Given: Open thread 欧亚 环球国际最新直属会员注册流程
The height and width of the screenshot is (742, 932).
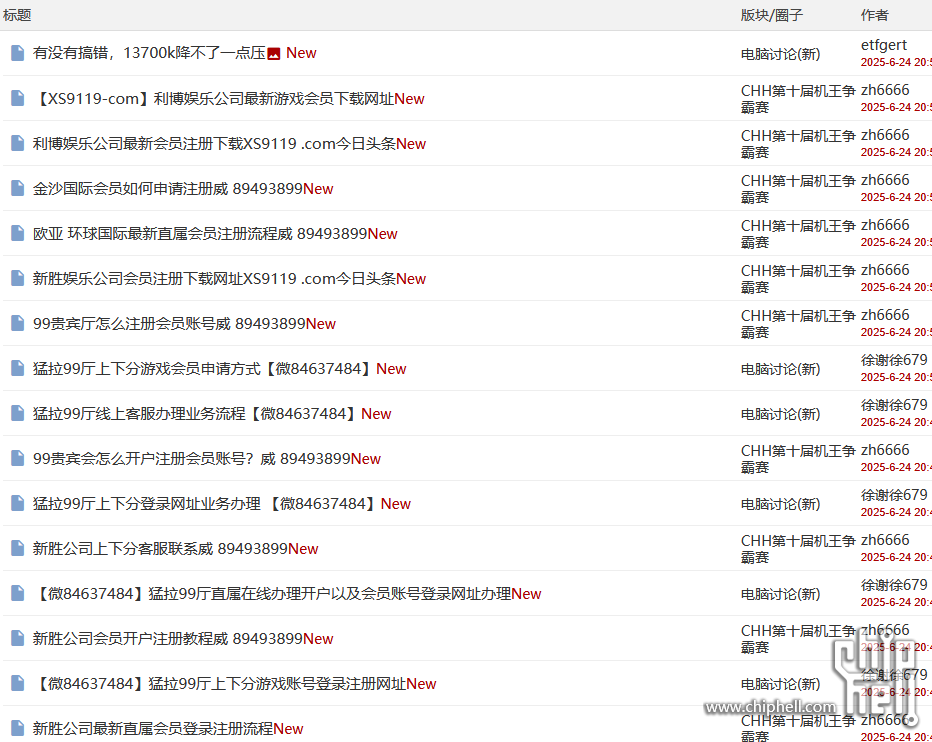Looking at the screenshot, I should (x=200, y=234).
